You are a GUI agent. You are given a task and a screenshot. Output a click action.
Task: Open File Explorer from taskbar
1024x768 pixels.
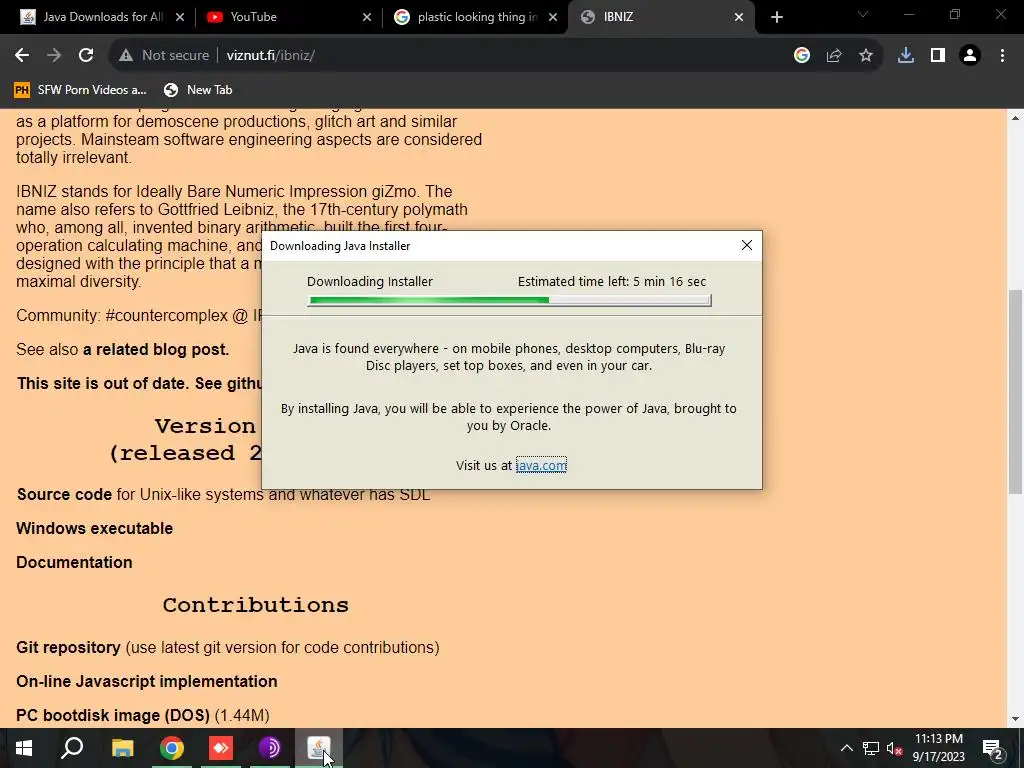(122, 748)
